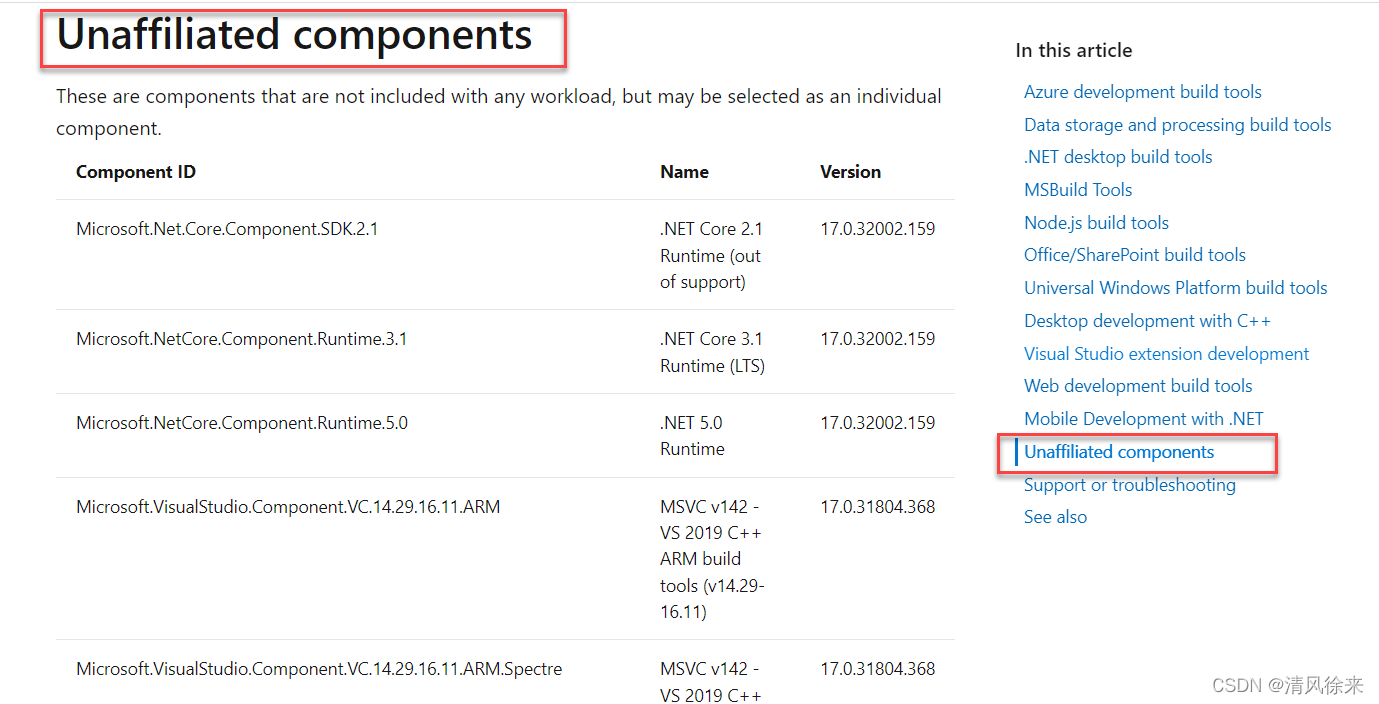Viewport: 1379px width, 704px height.
Task: Click MSVC v142 ARM build tools name cell
Action: click(712, 559)
